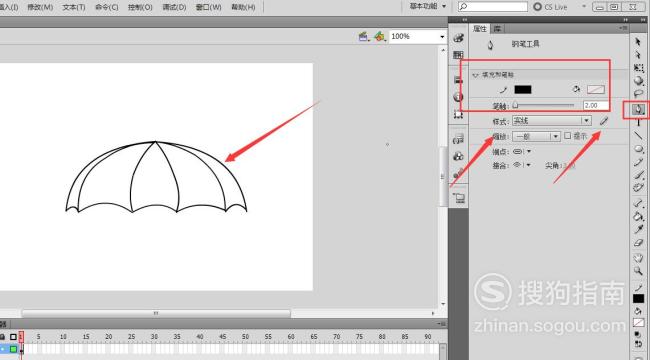Select the Zoom magnifier tool

click(638, 270)
